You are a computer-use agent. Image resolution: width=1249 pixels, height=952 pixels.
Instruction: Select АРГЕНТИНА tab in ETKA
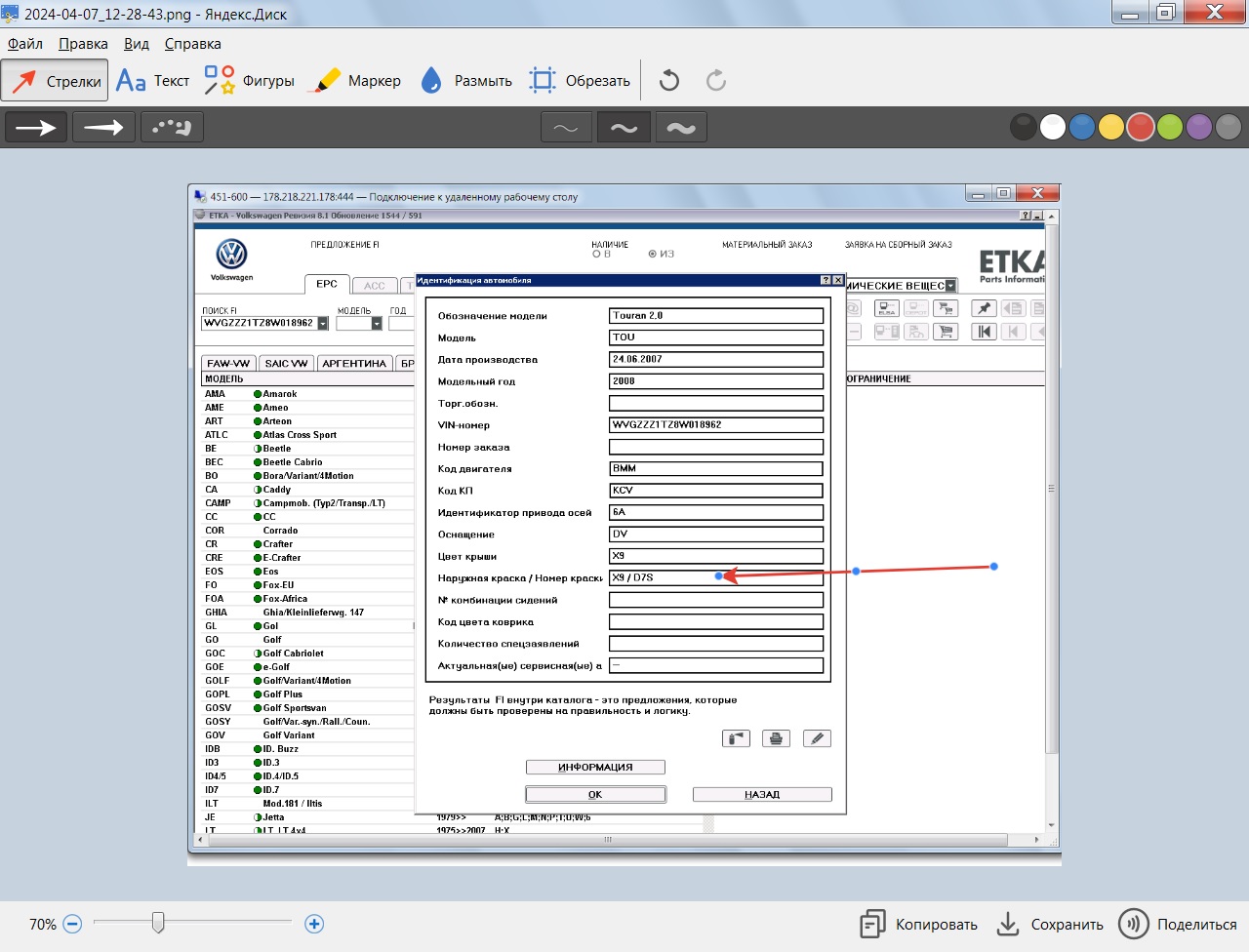tap(354, 363)
